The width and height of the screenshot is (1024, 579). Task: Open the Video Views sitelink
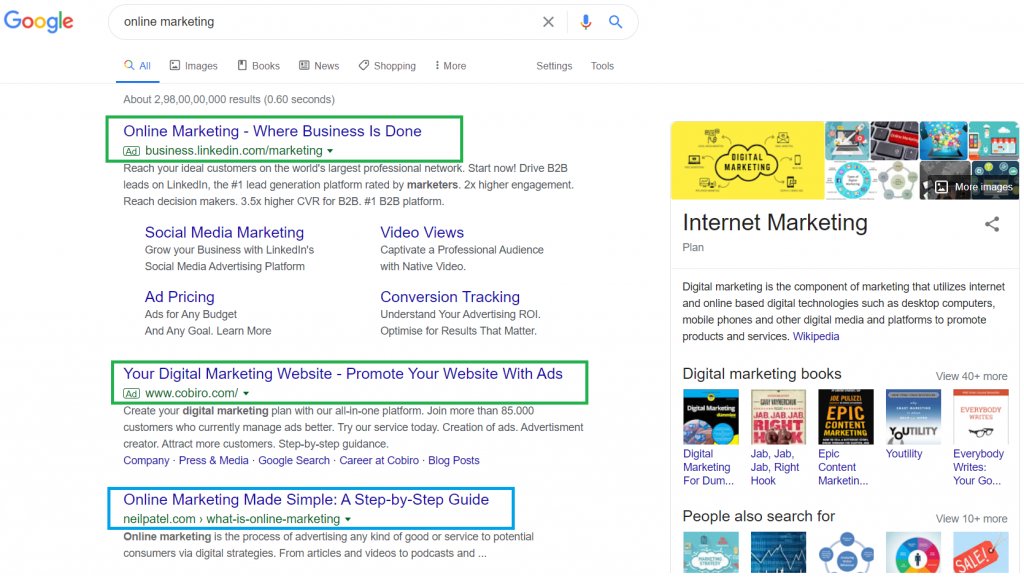pos(422,232)
